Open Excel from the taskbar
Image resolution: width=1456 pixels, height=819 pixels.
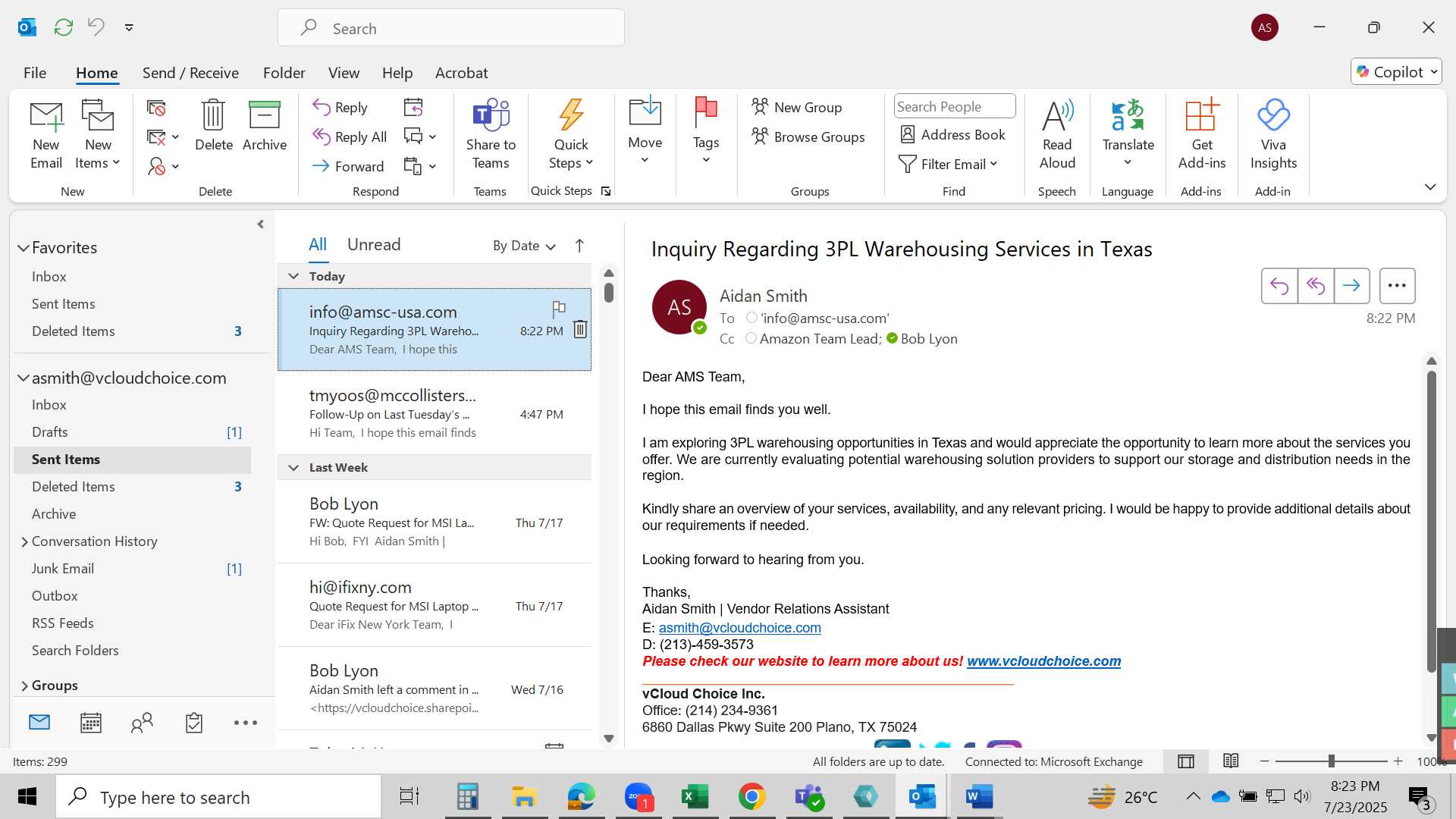click(x=695, y=796)
